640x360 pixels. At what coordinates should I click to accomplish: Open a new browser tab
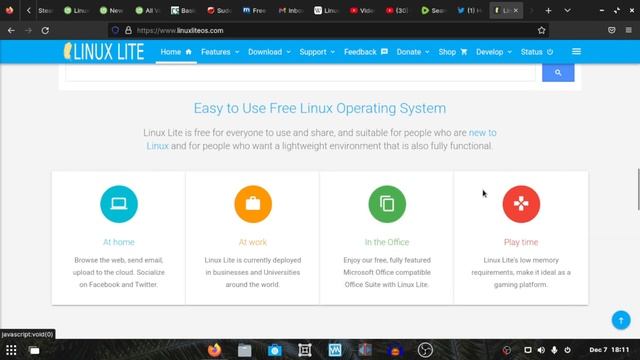(x=548, y=11)
